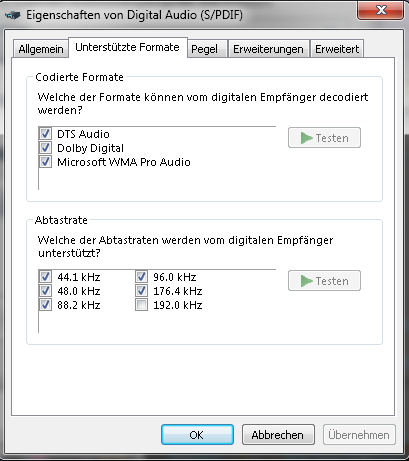Click the speaker icon in title bar
Viewport: 409px width, 461px height.
[13, 15]
